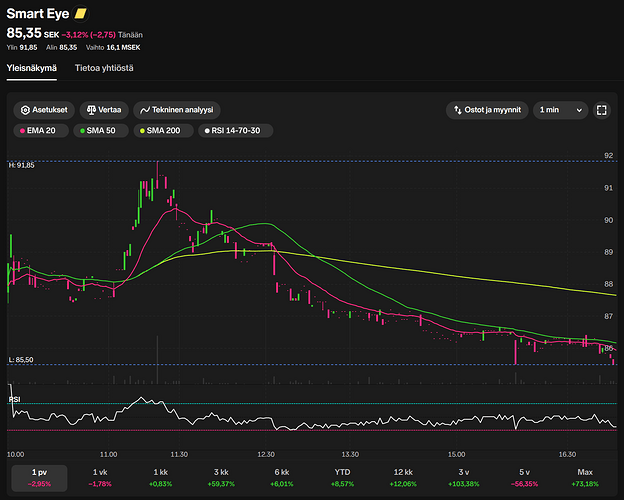Toggle the RSI 14-70-30 indicator chip
Image resolution: width=624 pixels, height=500 pixels.
click(x=236, y=131)
